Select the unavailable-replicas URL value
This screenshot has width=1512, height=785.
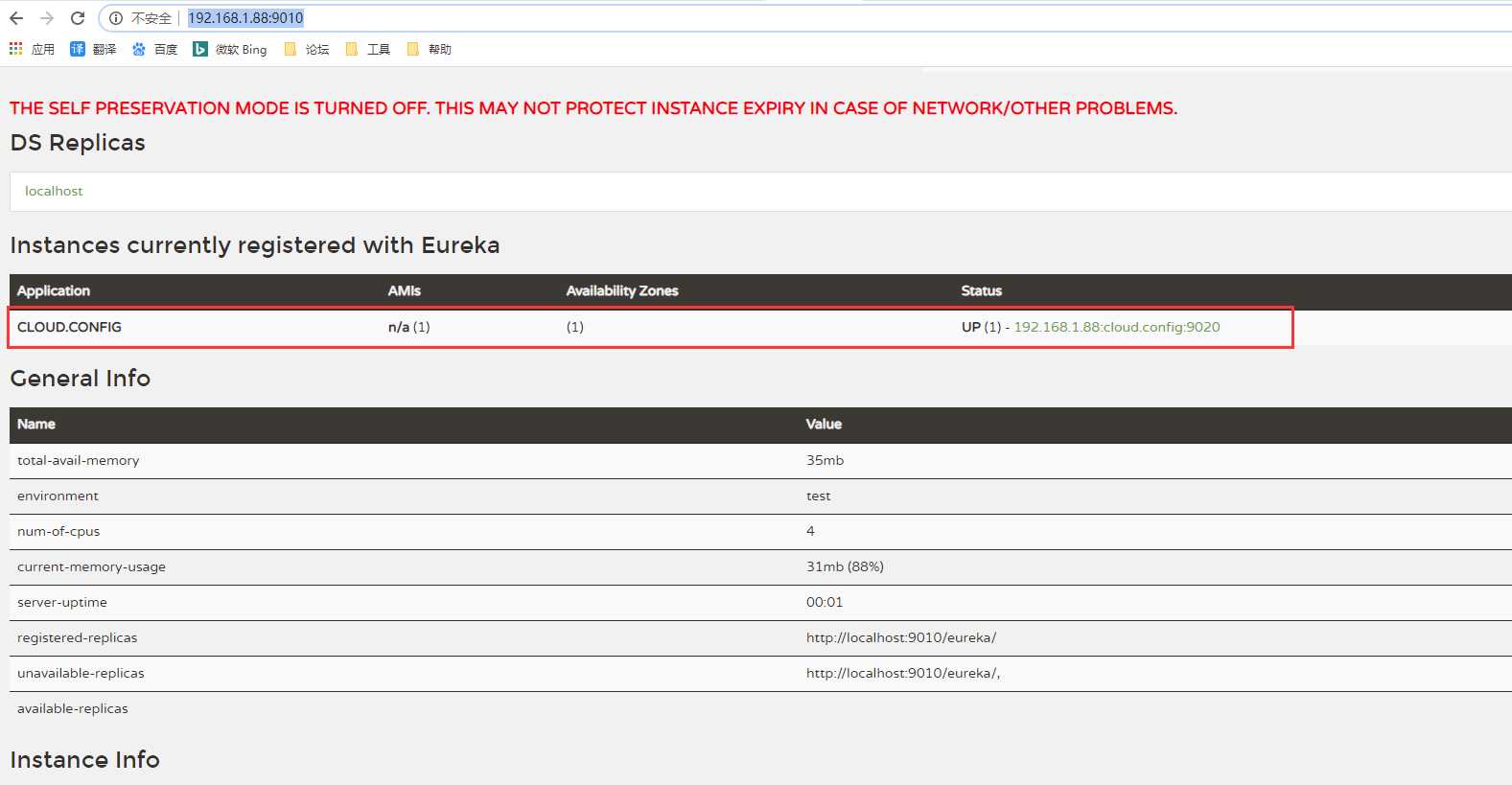click(903, 673)
